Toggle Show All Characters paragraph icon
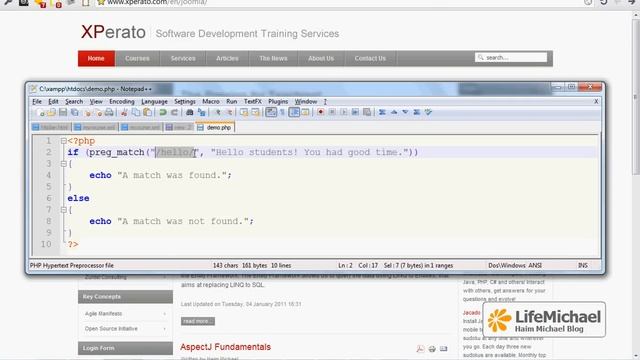 (x=282, y=112)
